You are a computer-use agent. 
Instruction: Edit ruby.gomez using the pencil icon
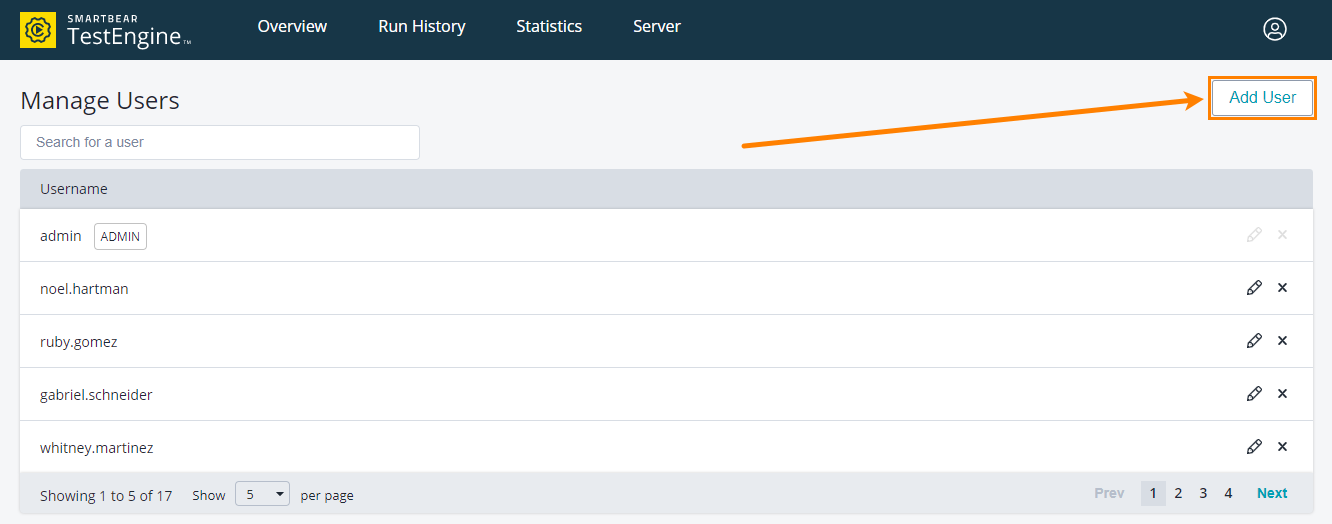(x=1254, y=341)
